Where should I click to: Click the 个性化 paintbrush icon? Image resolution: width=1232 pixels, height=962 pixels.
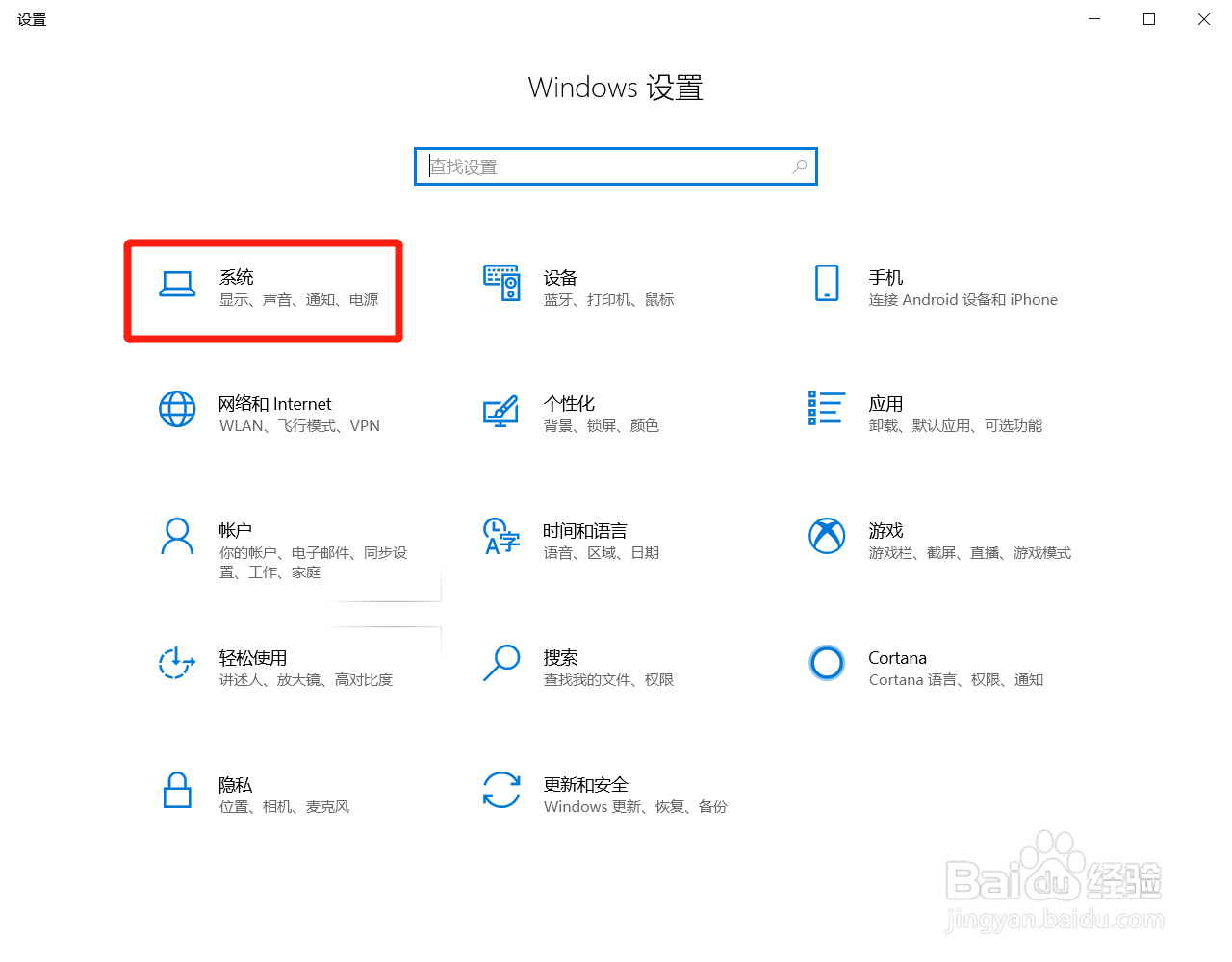click(x=501, y=410)
